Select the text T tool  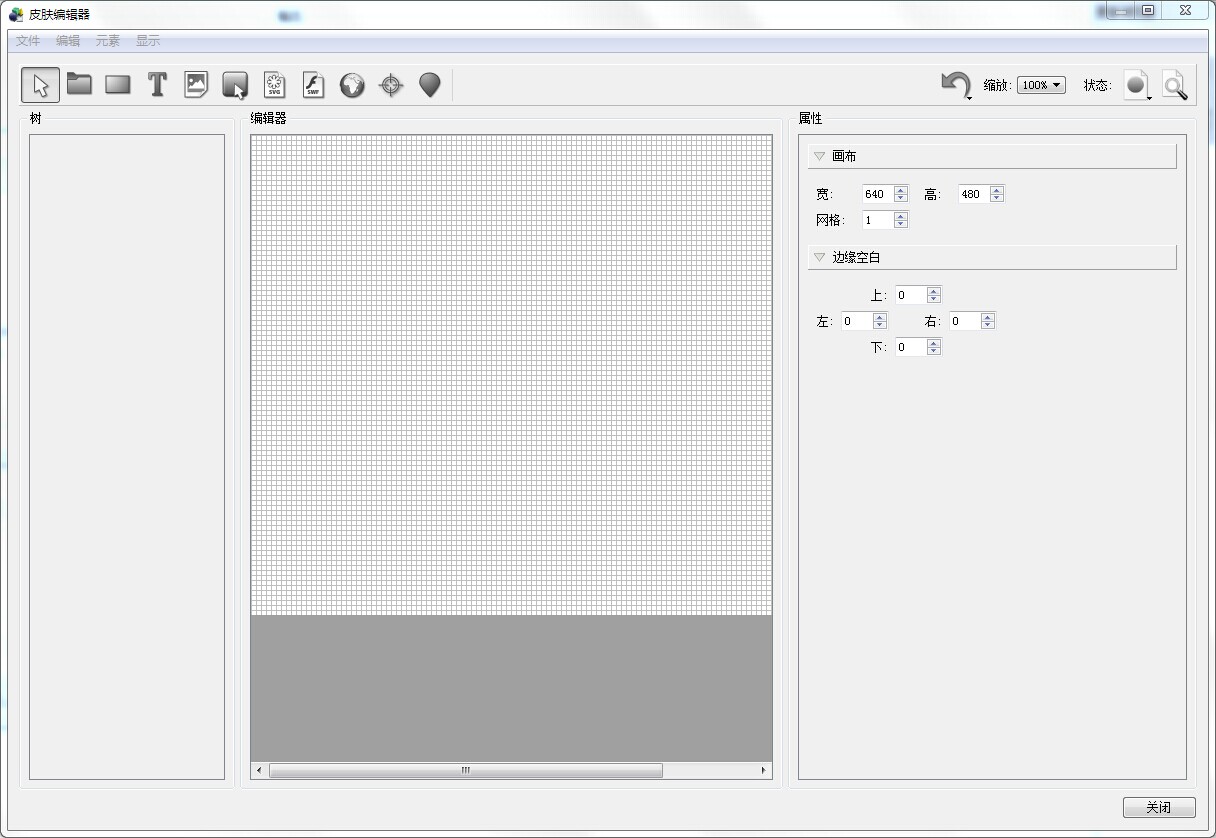[x=157, y=85]
